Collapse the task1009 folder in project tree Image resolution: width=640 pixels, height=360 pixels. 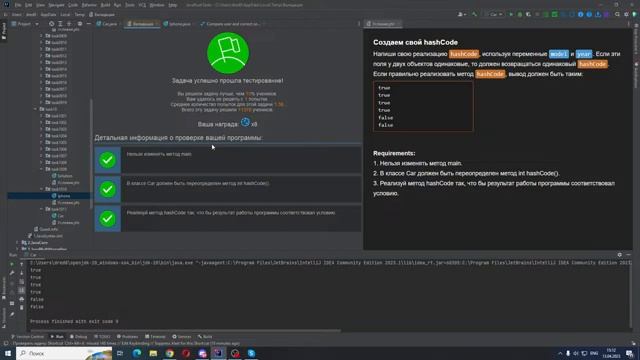coord(42,169)
